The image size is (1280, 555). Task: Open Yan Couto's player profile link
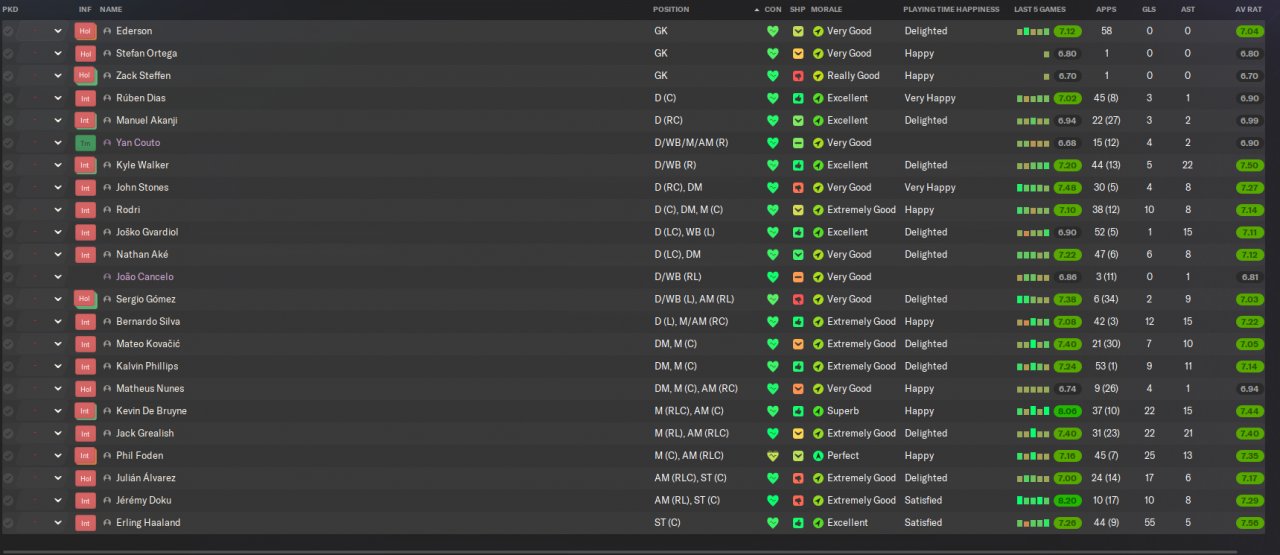click(x=138, y=143)
